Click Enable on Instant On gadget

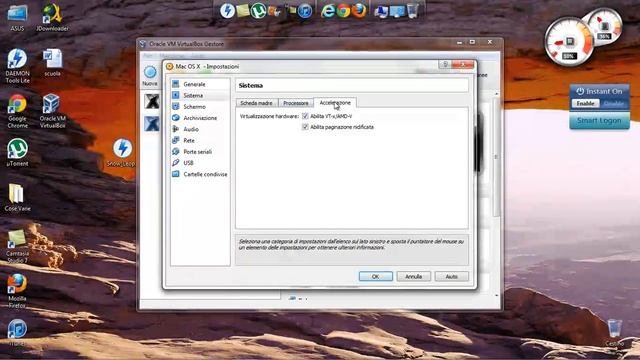pyautogui.click(x=585, y=104)
